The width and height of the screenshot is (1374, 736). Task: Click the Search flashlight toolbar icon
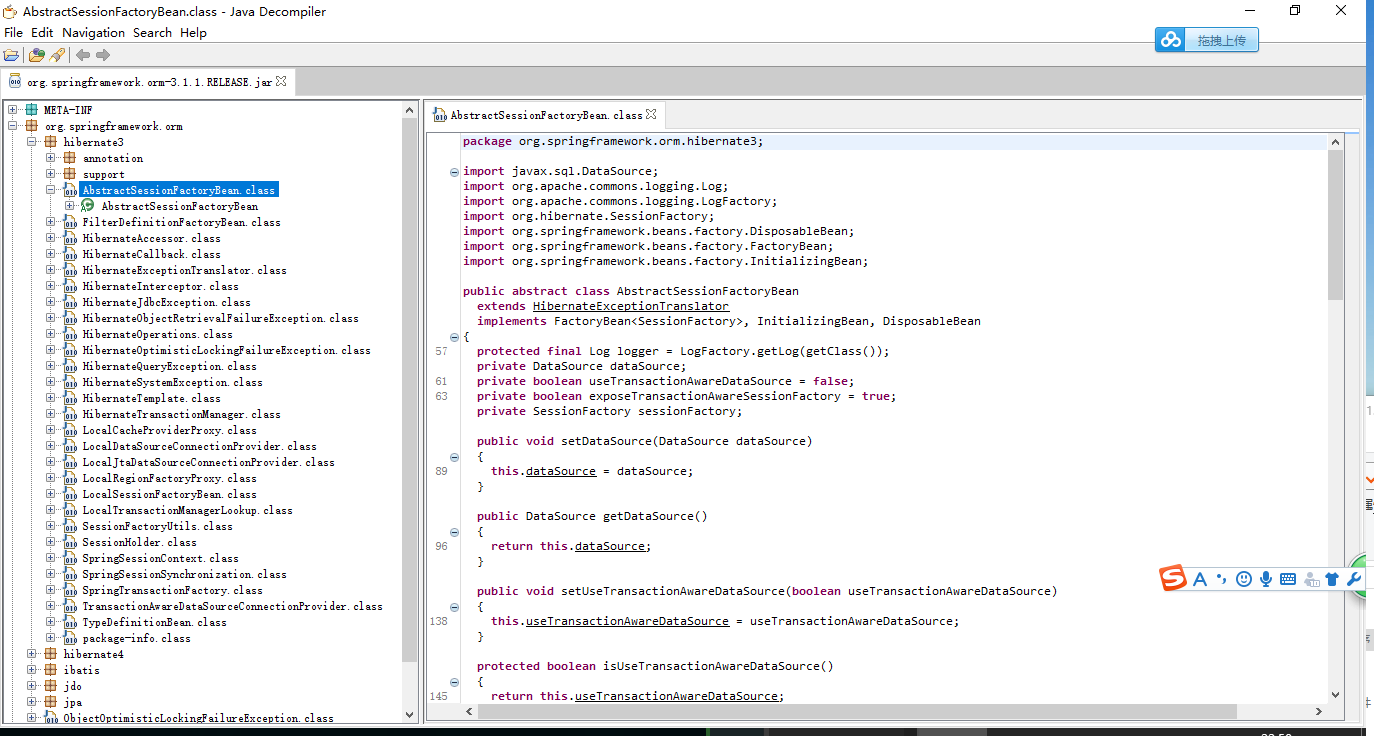[57, 55]
